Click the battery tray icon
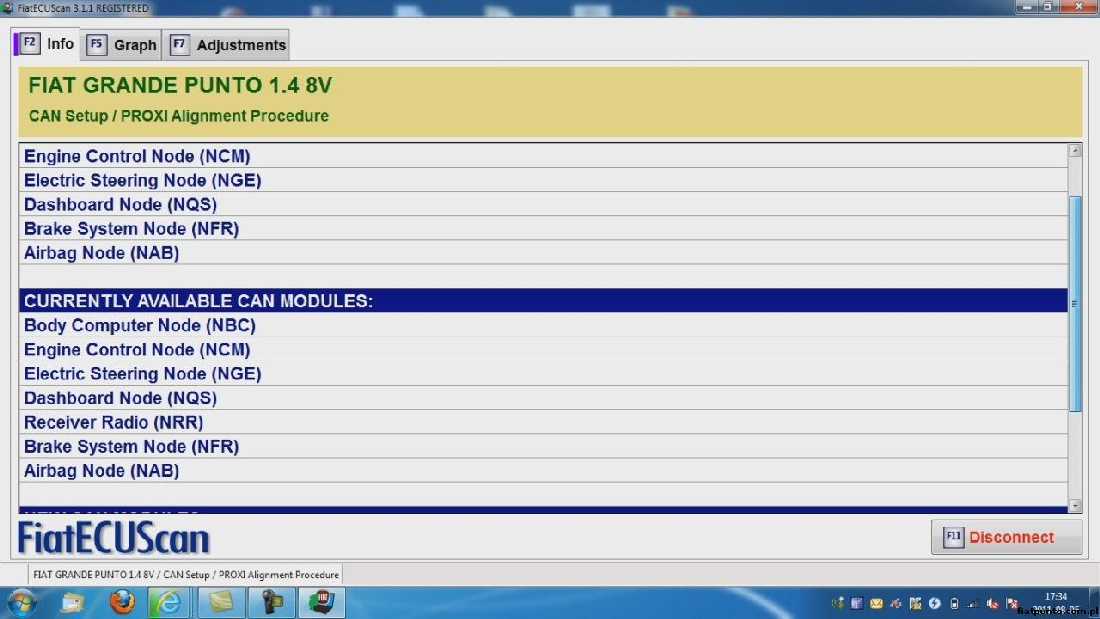Screen dimensions: 1100x619 pos(954,604)
